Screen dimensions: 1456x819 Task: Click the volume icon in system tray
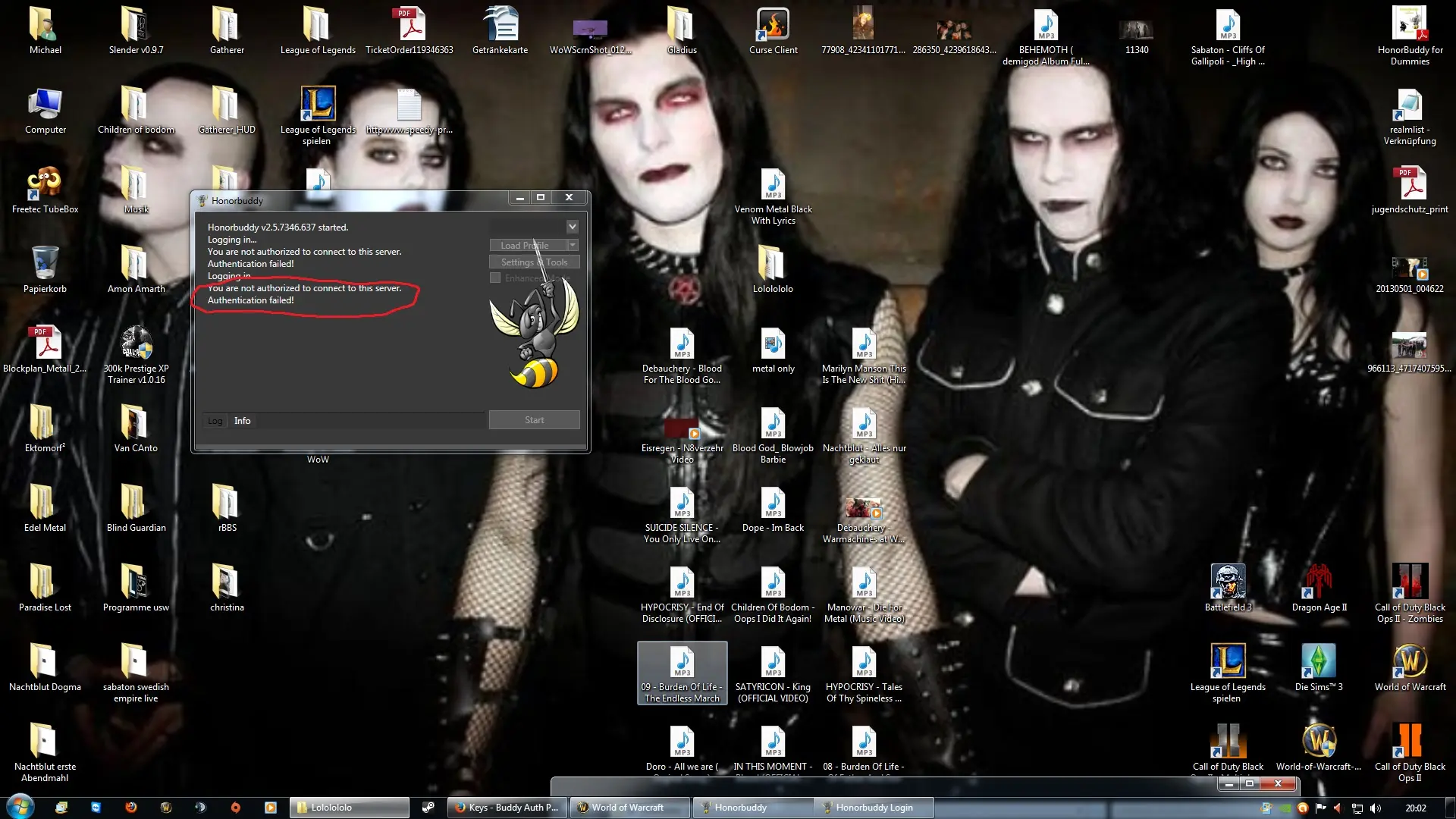point(1376,808)
